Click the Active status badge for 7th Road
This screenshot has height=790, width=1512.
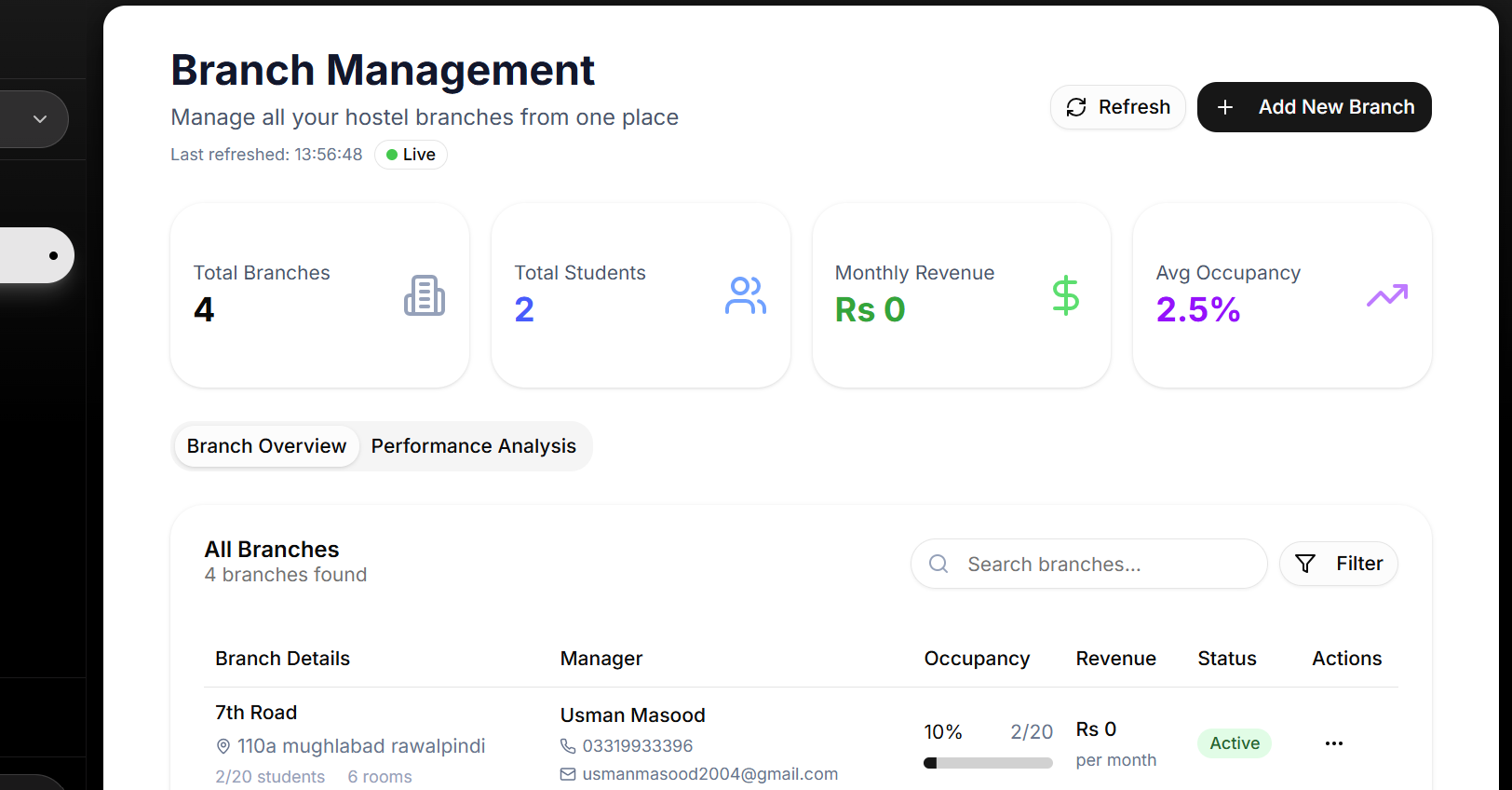1234,743
